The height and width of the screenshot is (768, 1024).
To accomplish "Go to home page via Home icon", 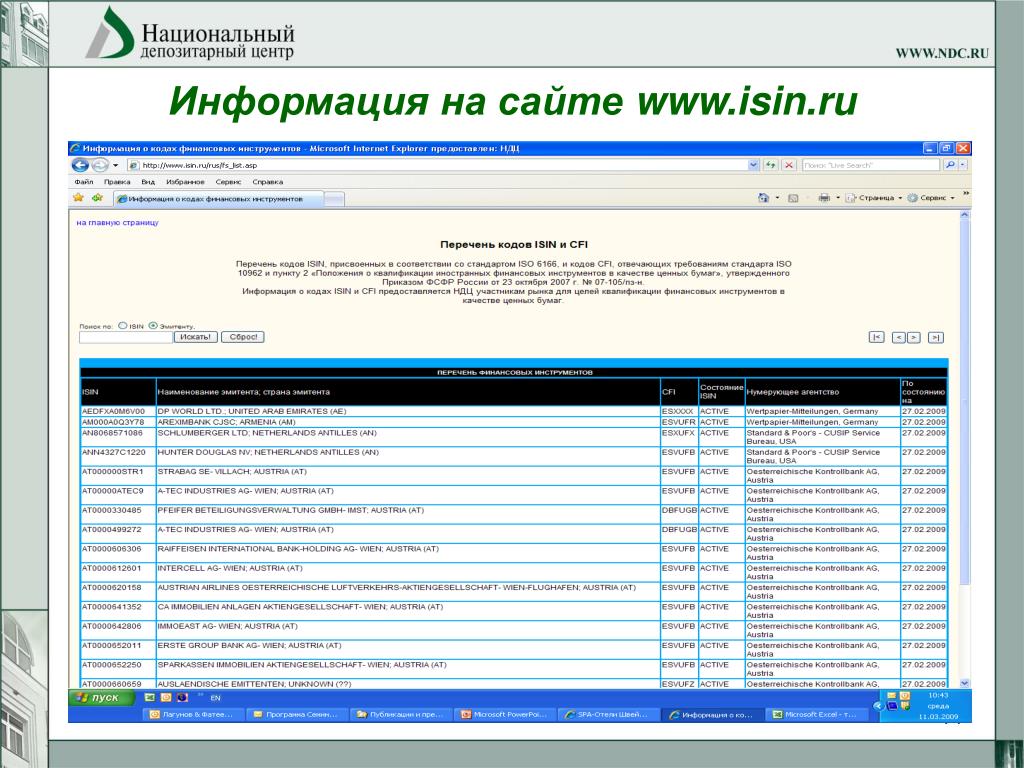I will click(763, 198).
